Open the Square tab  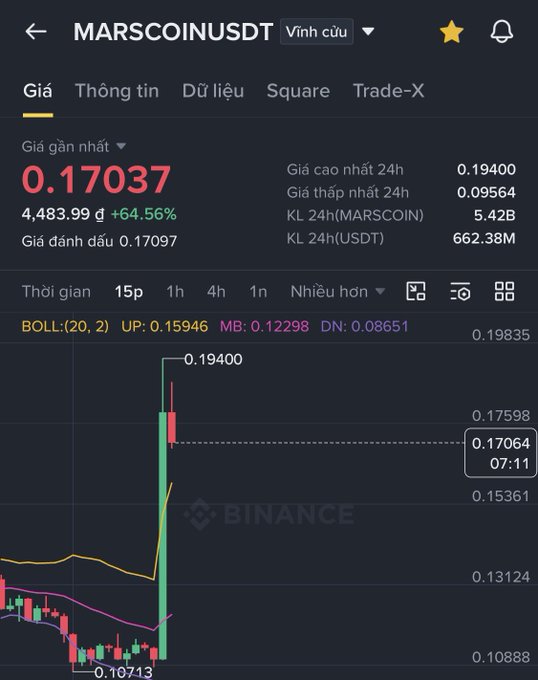298,91
